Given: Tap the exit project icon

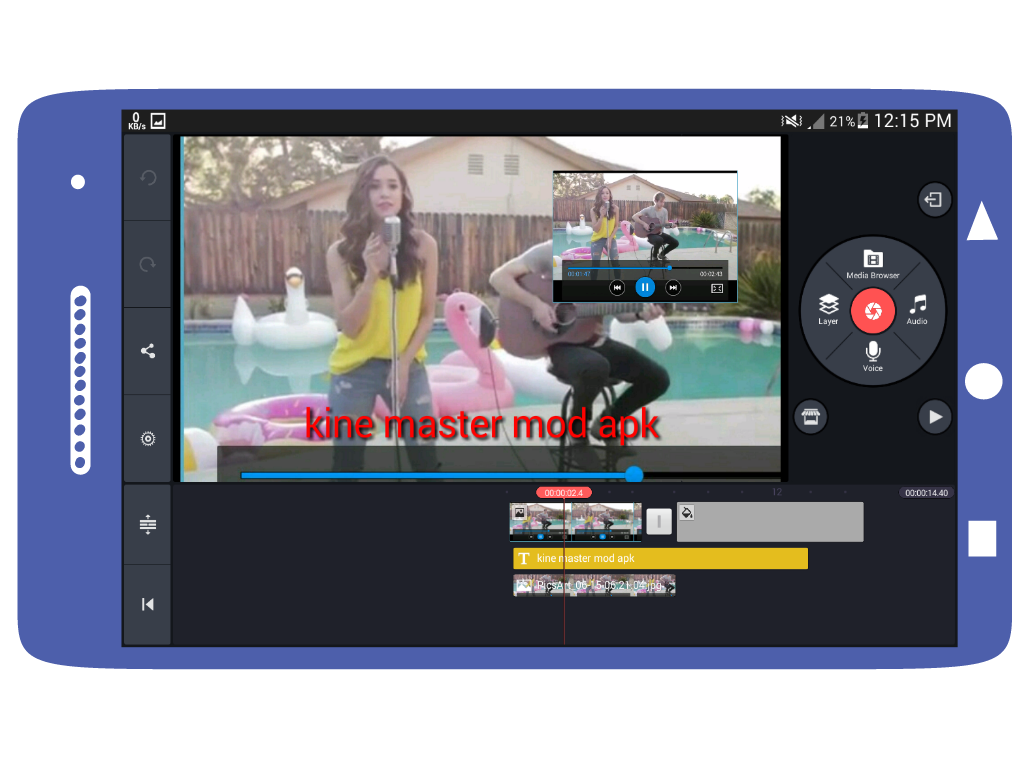Looking at the screenshot, I should tap(934, 199).
